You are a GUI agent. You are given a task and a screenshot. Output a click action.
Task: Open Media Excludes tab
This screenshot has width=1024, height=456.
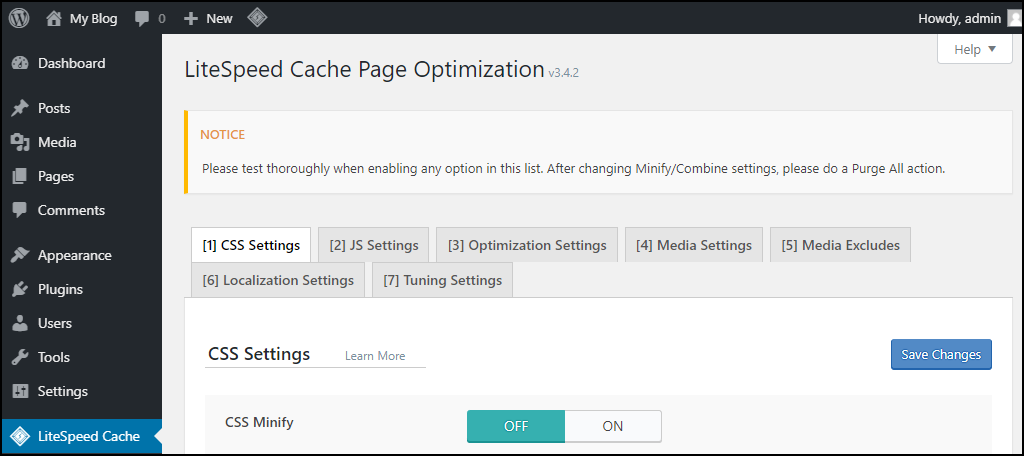[840, 245]
